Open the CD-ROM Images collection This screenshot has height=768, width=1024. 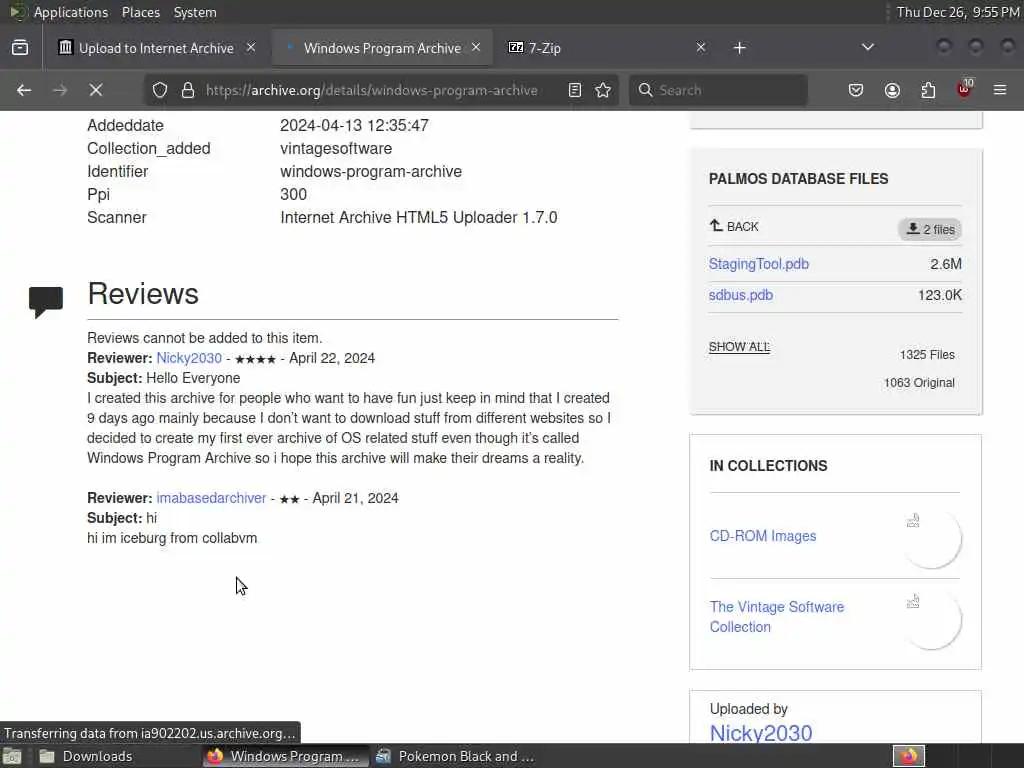coord(763,536)
